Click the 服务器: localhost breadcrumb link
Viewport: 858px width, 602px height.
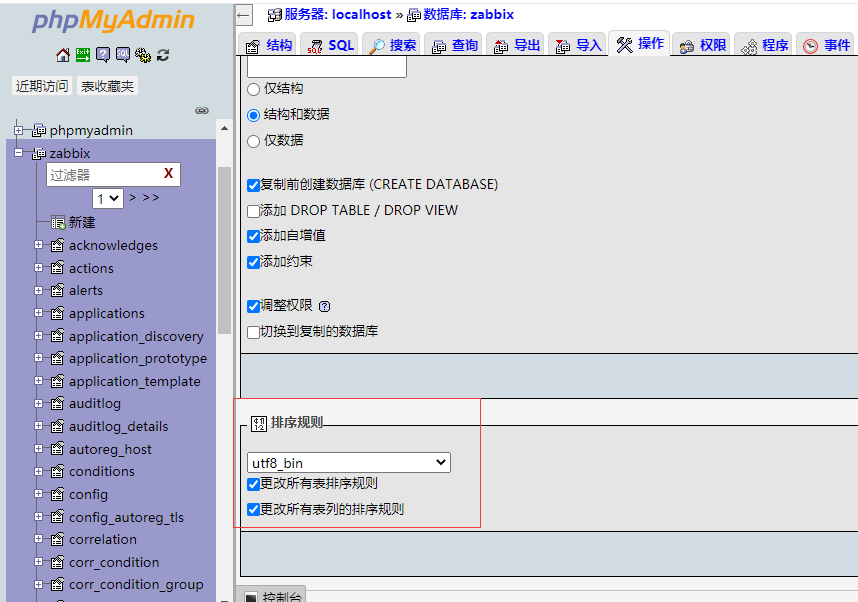pyautogui.click(x=338, y=14)
